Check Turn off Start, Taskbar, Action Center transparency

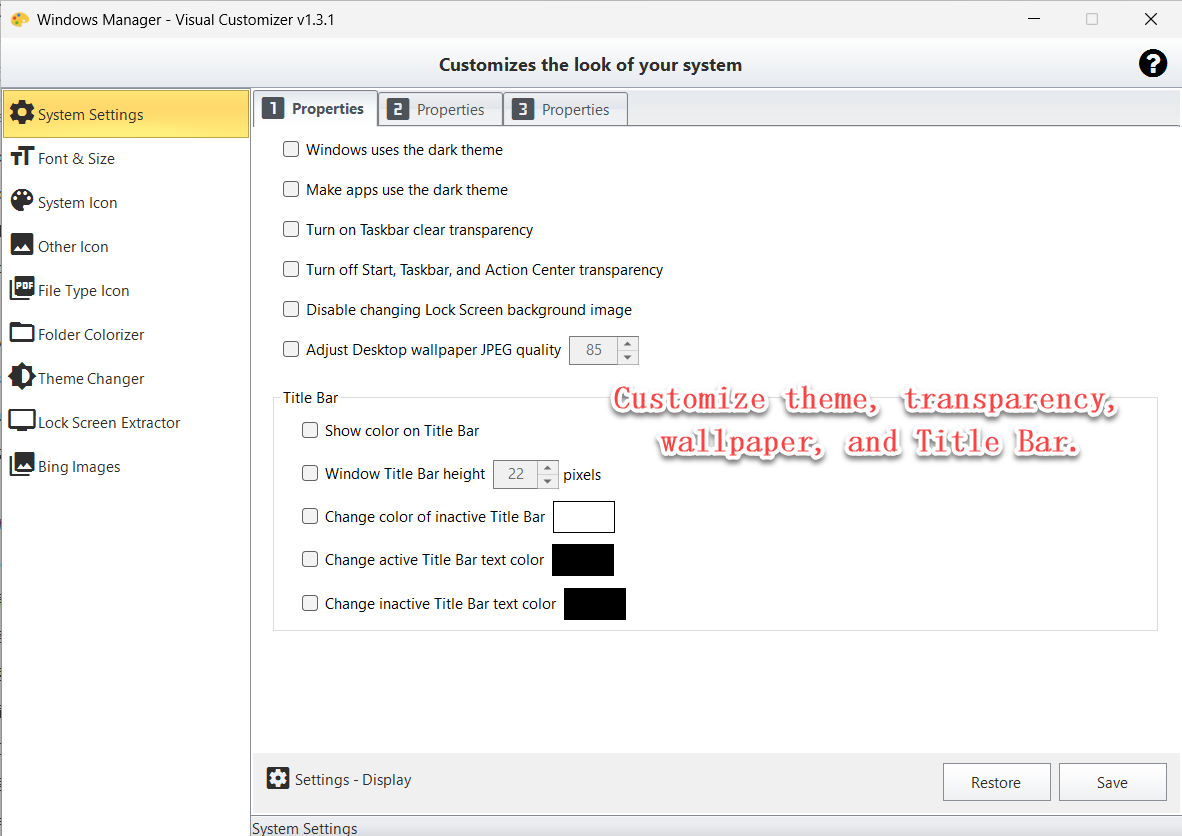291,269
